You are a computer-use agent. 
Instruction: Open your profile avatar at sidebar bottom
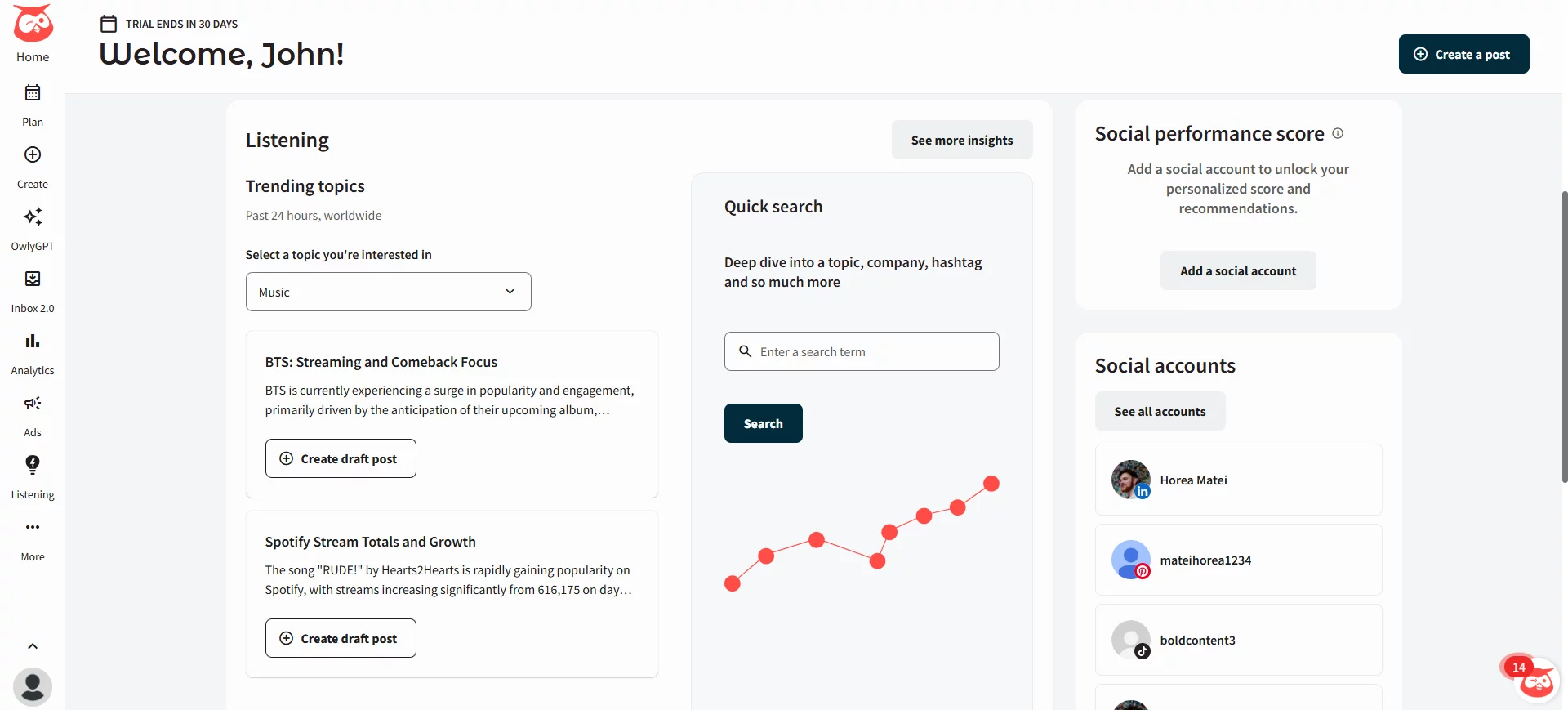pos(32,686)
